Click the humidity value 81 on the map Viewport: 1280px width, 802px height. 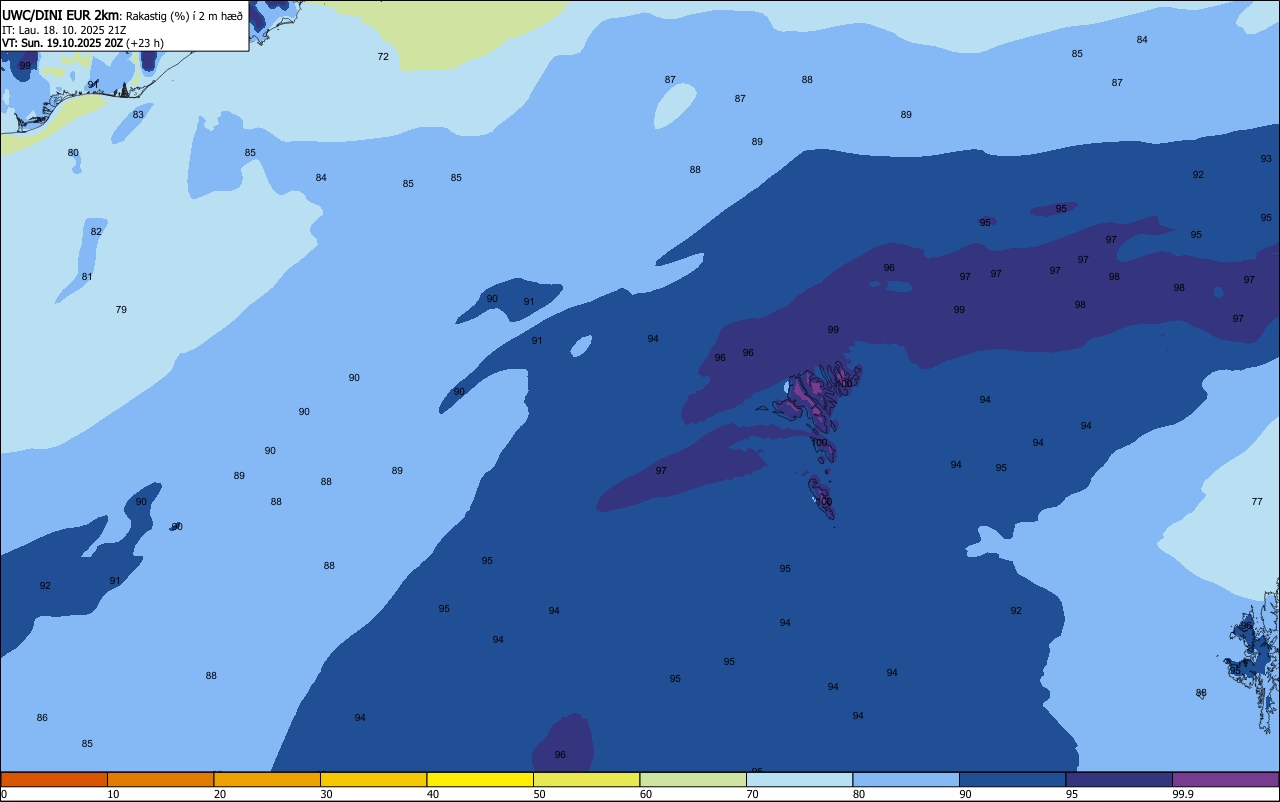pyautogui.click(x=87, y=277)
